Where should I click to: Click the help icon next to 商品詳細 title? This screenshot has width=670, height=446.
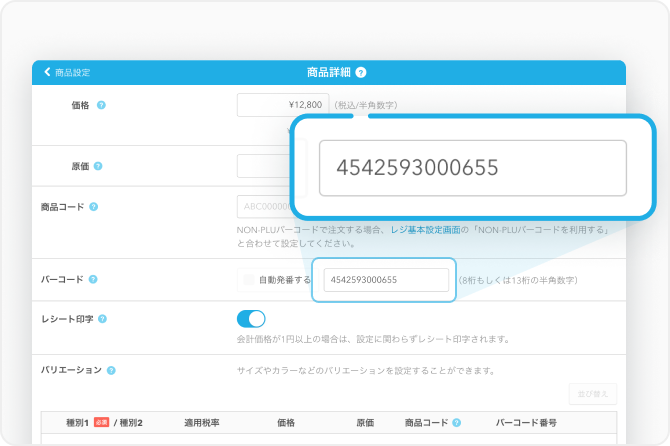coord(361,72)
